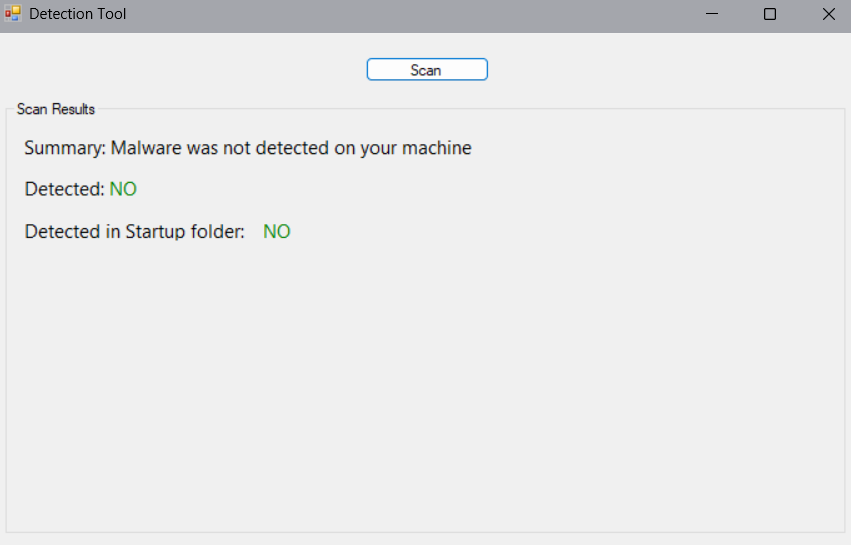Click the green NO beside Startup folder
The height and width of the screenshot is (545, 851).
click(x=277, y=232)
